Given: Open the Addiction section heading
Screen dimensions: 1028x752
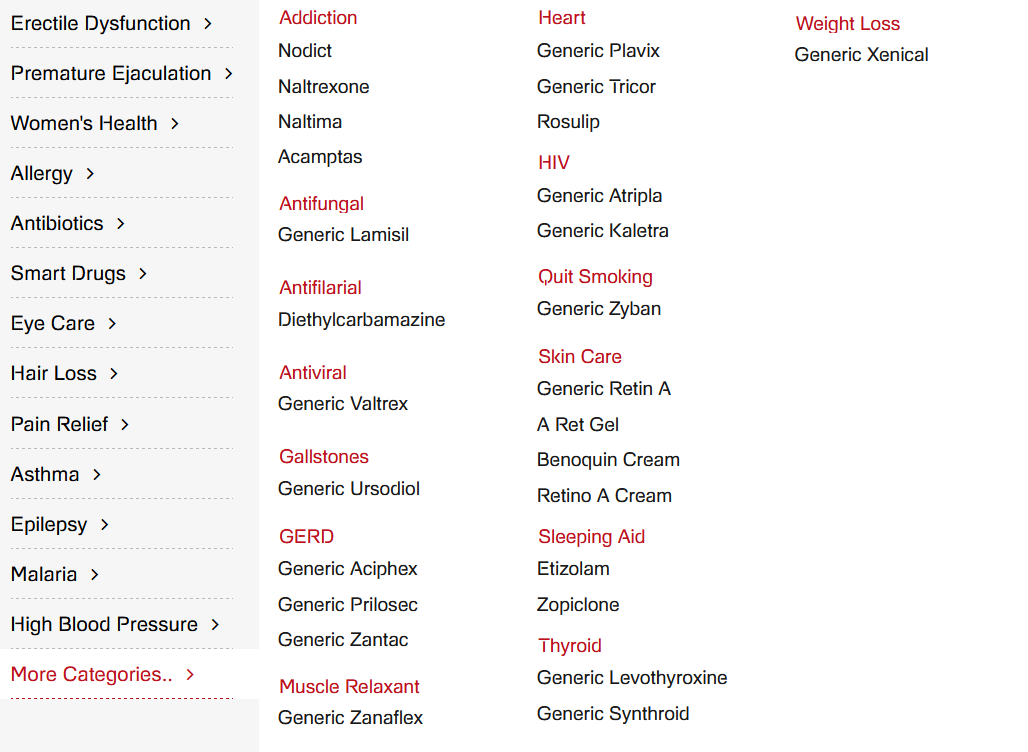Looking at the screenshot, I should tap(318, 17).
